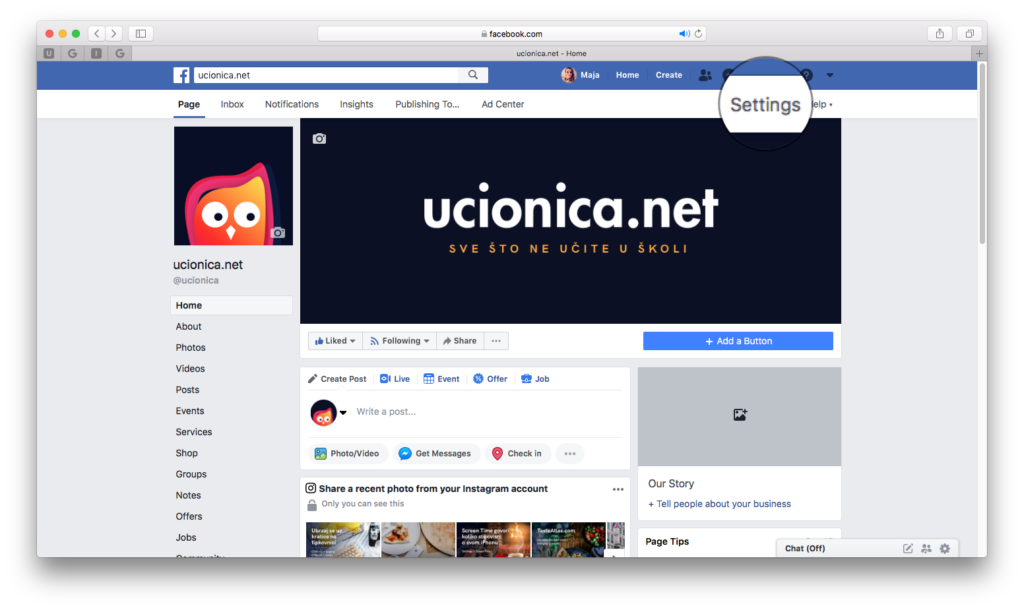Mute the tab audio speaker icon
1024x610 pixels.
(x=684, y=33)
